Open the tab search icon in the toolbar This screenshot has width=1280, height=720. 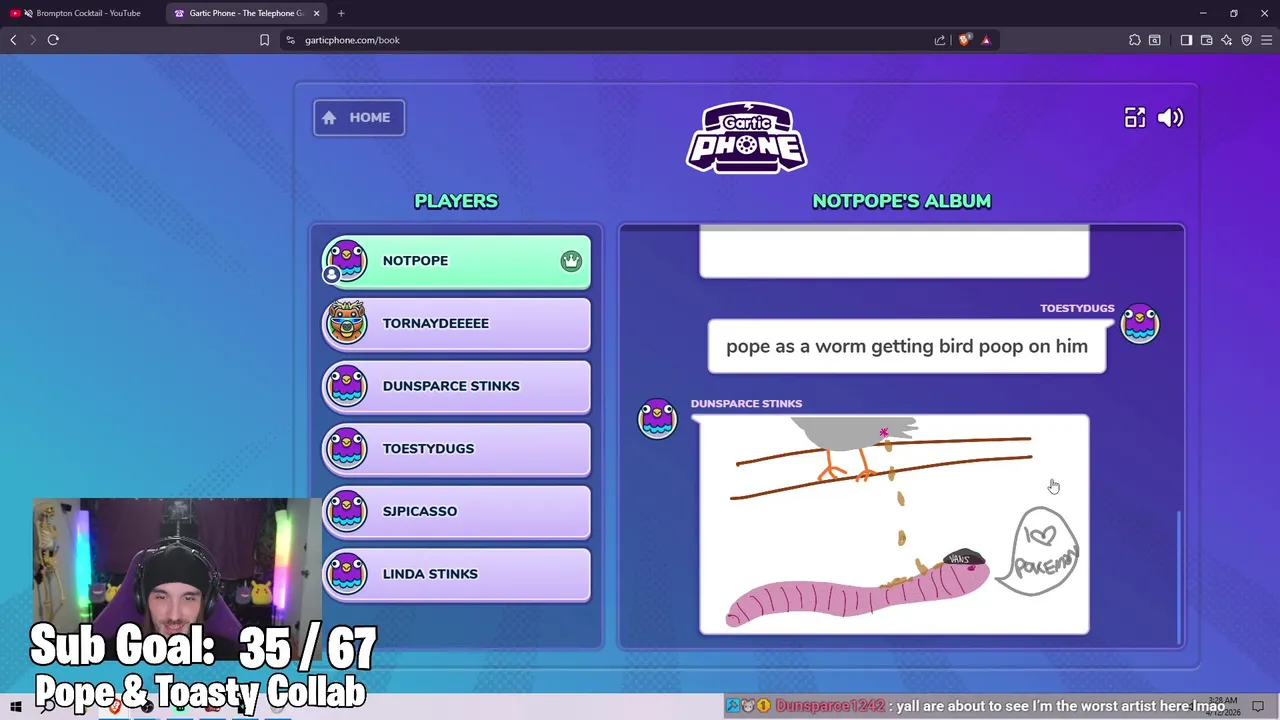(x=1155, y=40)
